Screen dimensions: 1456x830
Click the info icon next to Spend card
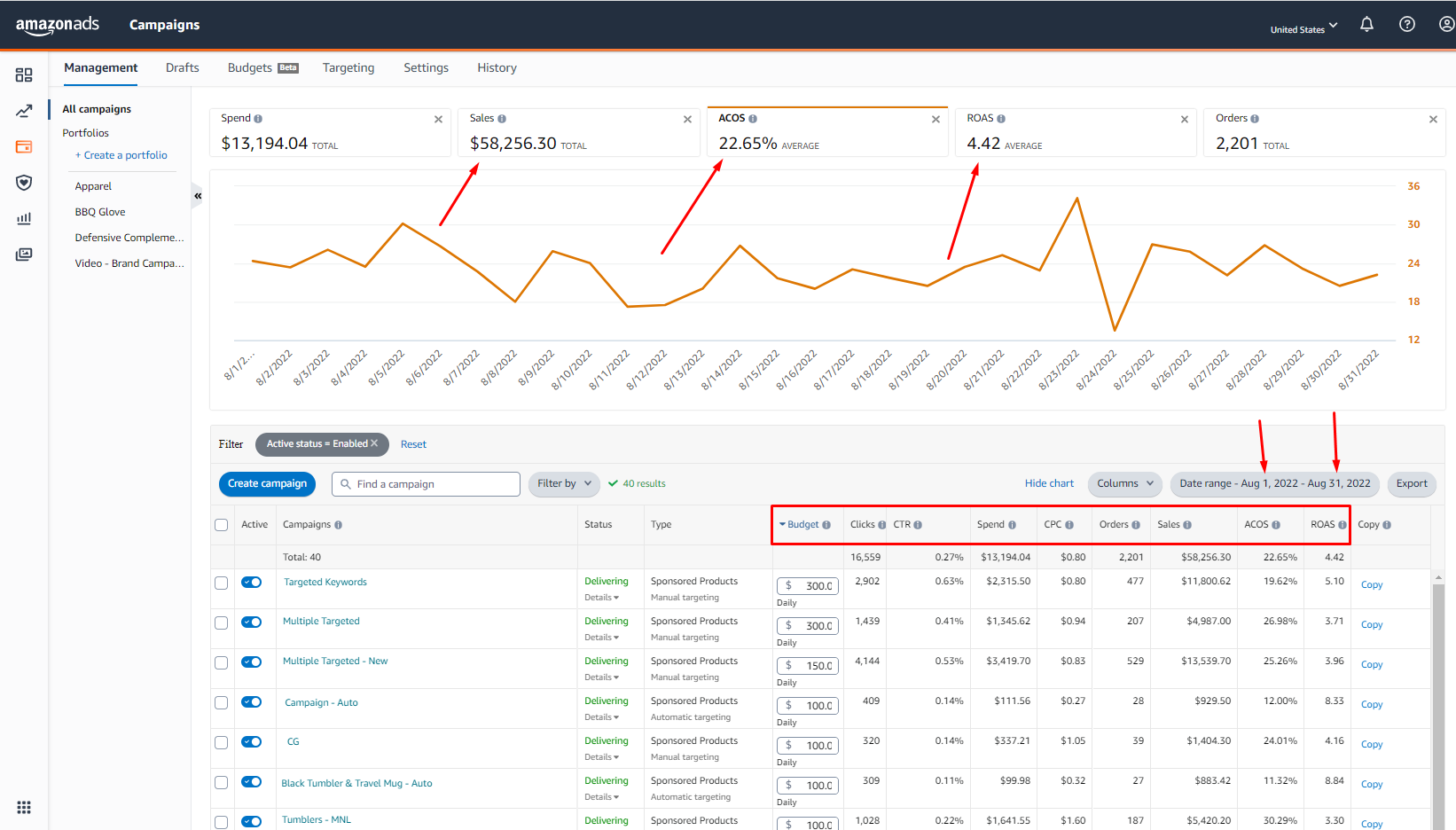click(x=258, y=119)
